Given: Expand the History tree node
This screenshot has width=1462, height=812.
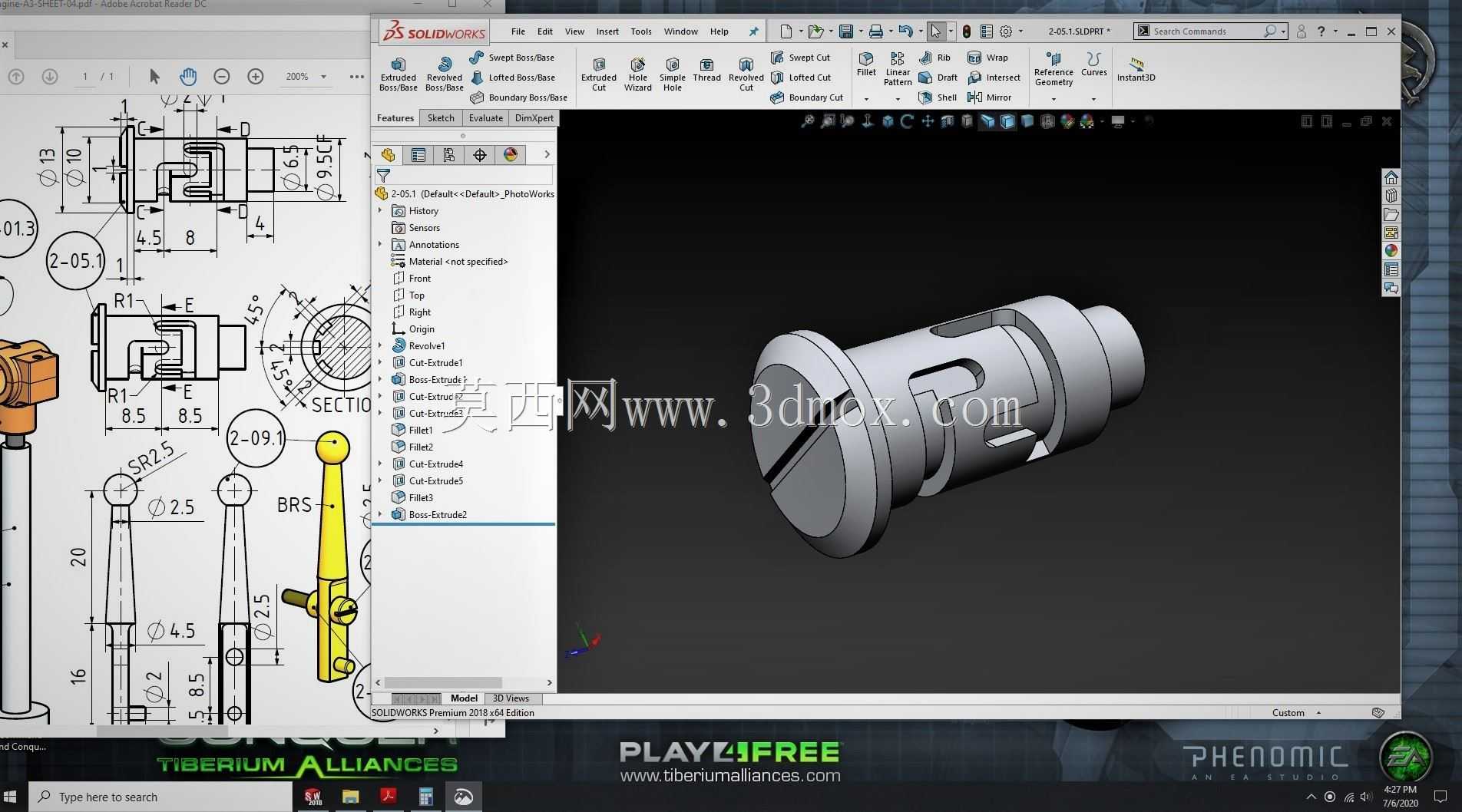Looking at the screenshot, I should point(380,210).
